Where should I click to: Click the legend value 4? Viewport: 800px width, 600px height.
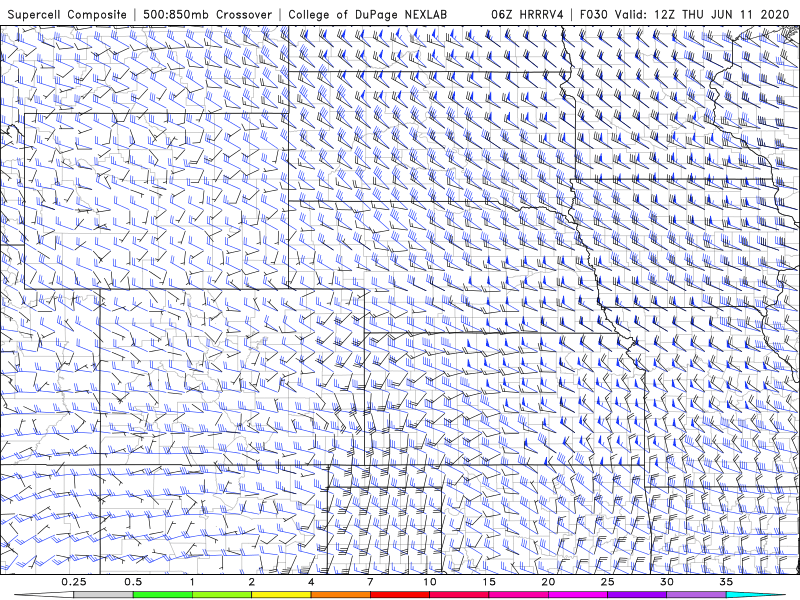click(311, 582)
